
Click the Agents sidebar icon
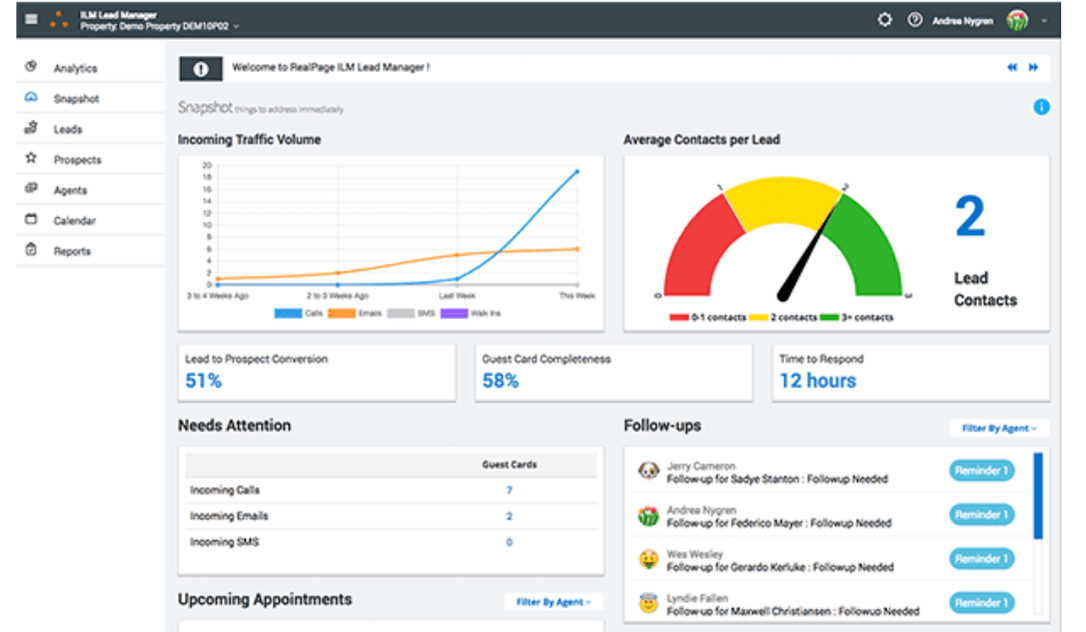pyautogui.click(x=31, y=189)
